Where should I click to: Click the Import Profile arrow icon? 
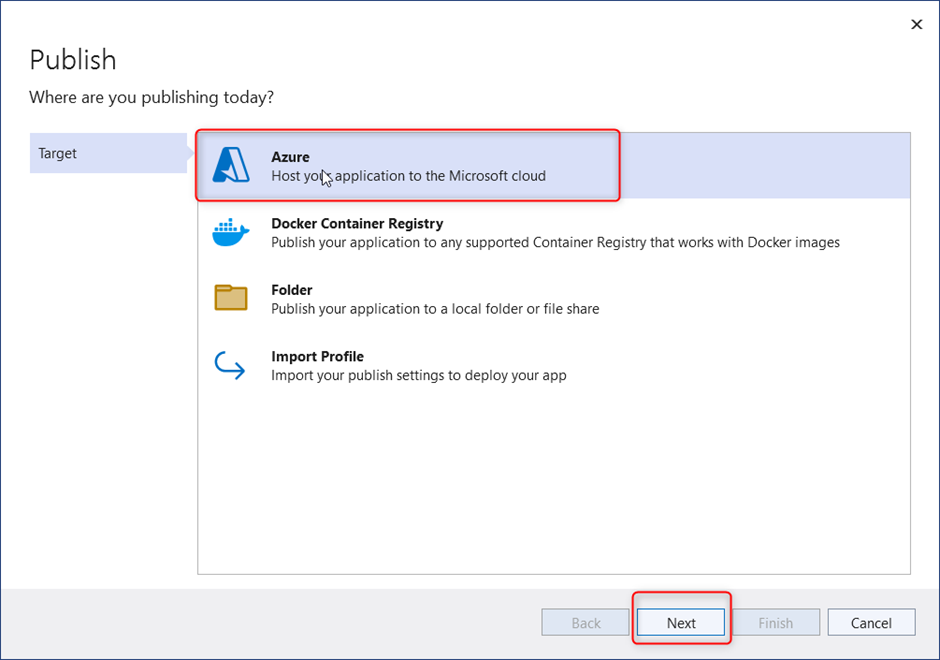(x=230, y=365)
